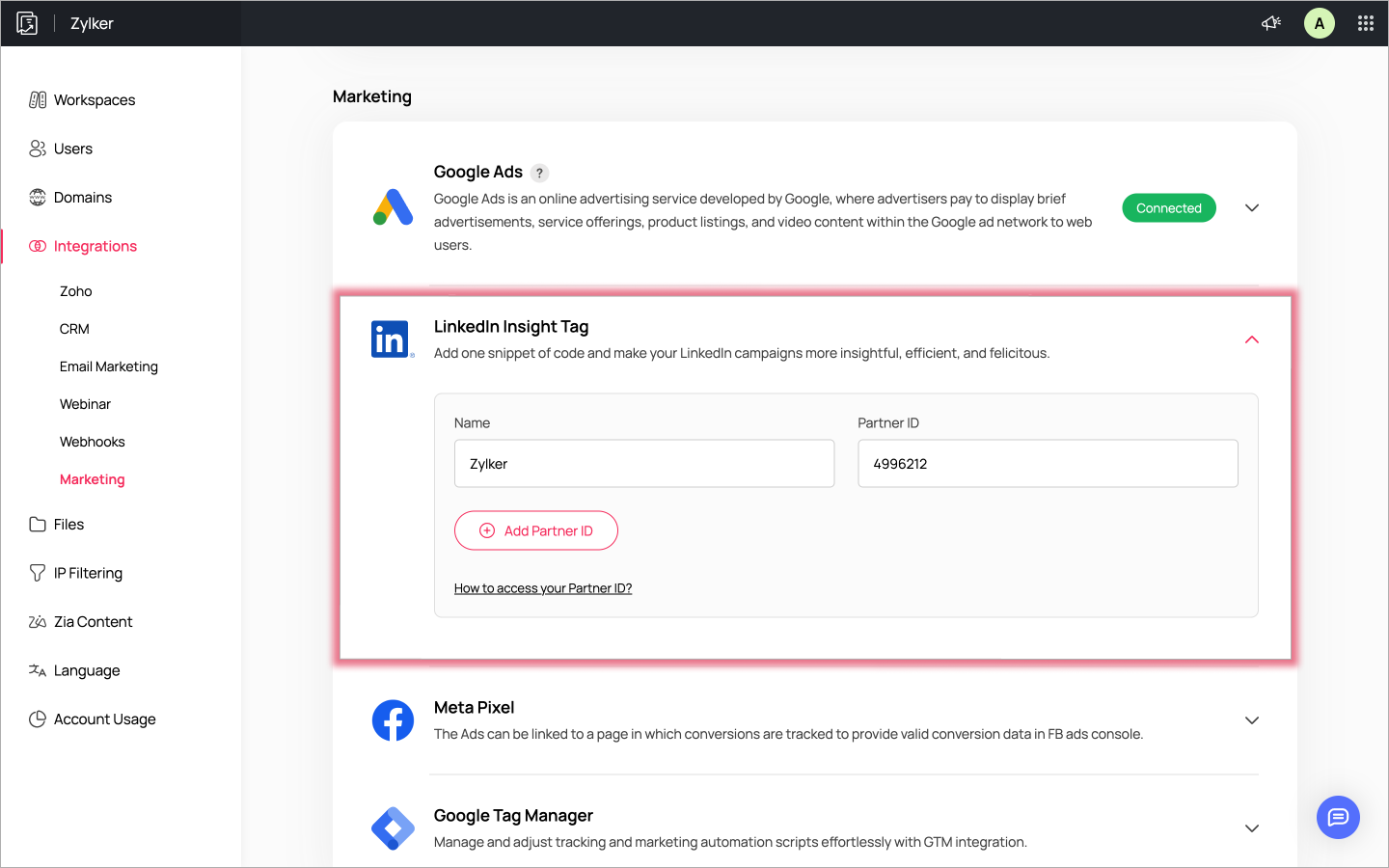Screen dimensions: 1389x868
Task: Open How to access your Partner ID link
Action: click(543, 588)
